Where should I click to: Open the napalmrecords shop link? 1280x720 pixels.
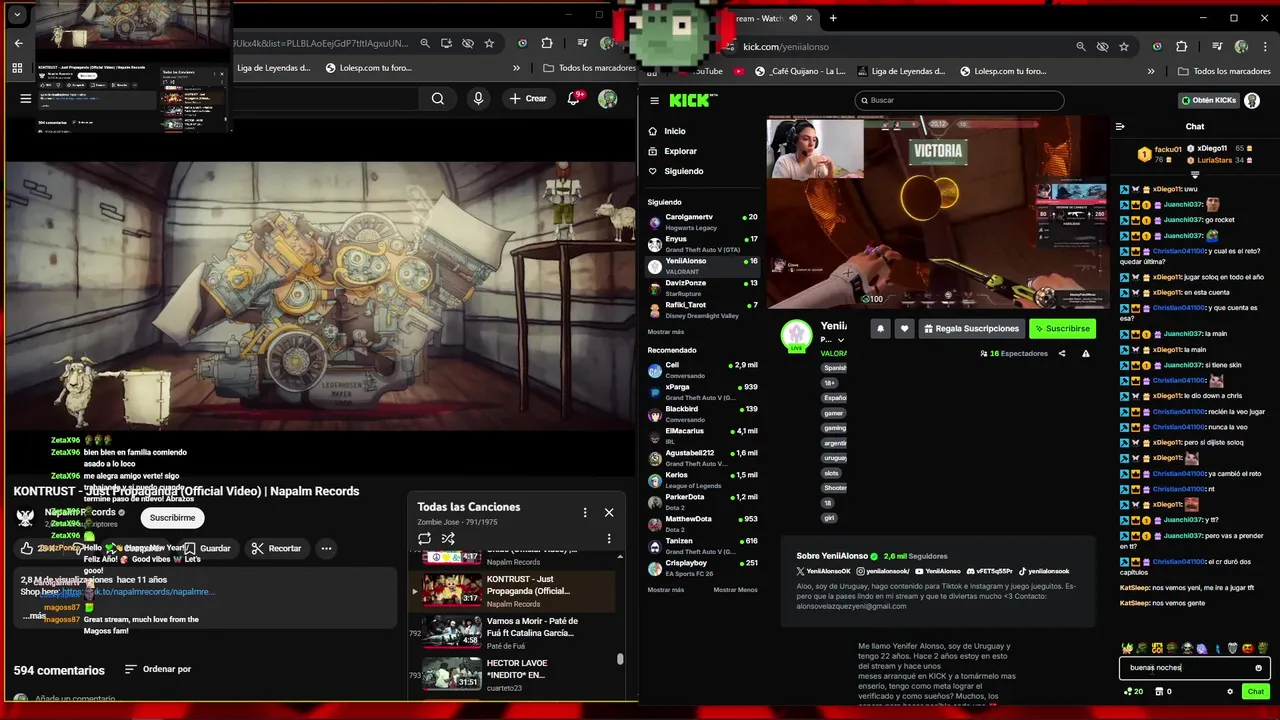pyautogui.click(x=138, y=592)
